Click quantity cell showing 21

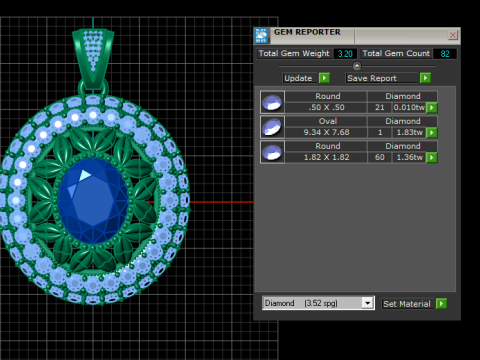point(380,108)
